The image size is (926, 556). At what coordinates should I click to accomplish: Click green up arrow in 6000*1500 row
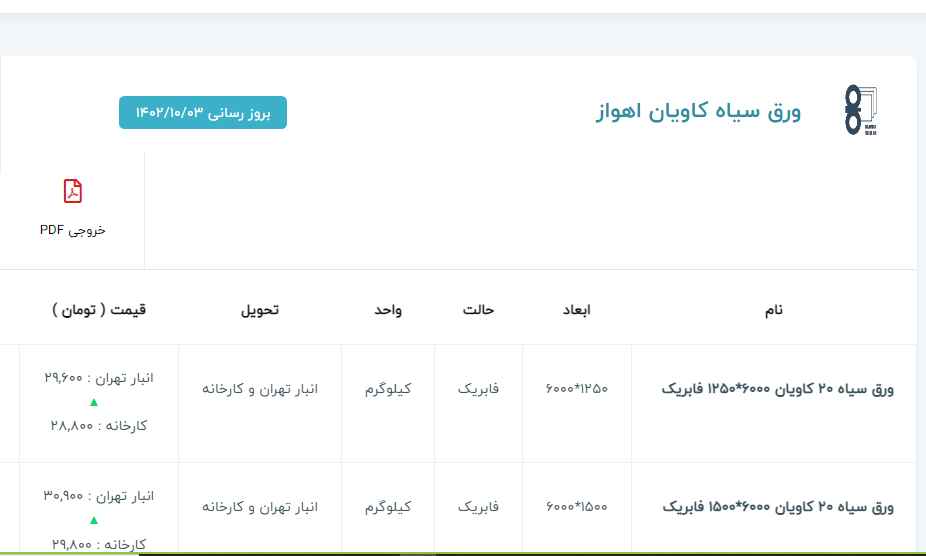pos(94,520)
